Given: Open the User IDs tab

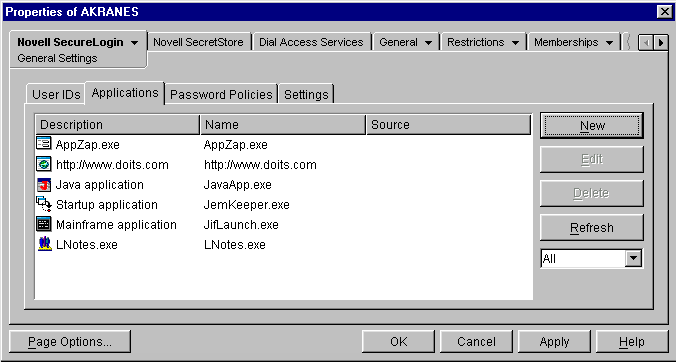Looking at the screenshot, I should click(56, 94).
